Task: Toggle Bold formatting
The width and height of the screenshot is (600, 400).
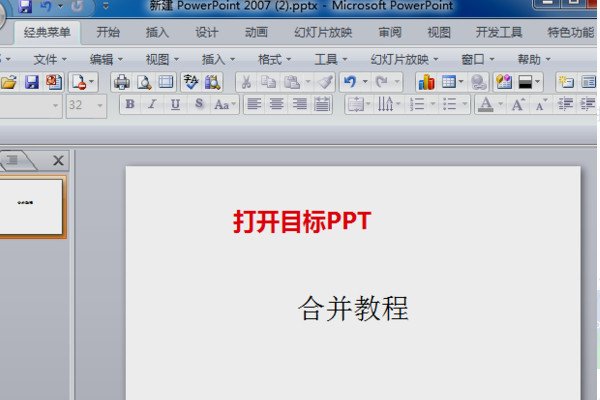Action: tap(130, 104)
